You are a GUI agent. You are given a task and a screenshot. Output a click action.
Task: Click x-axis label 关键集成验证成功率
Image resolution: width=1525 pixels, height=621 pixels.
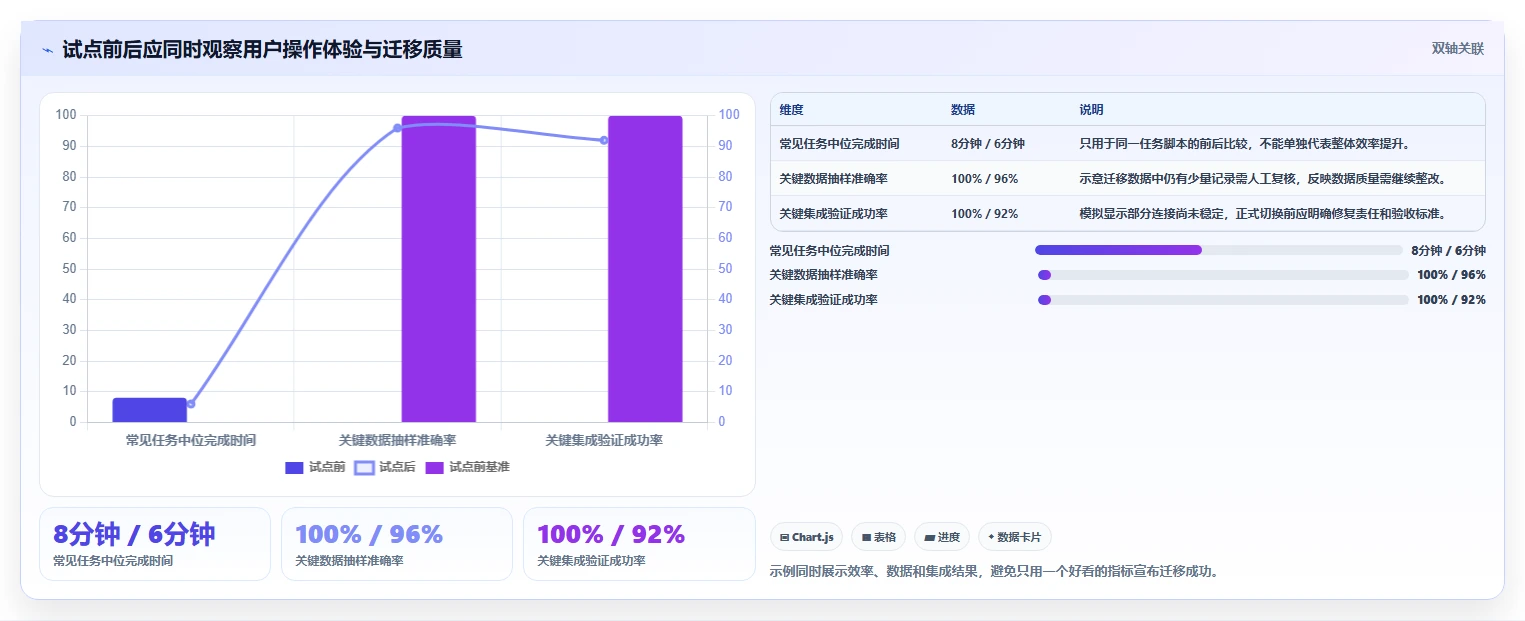click(604, 440)
